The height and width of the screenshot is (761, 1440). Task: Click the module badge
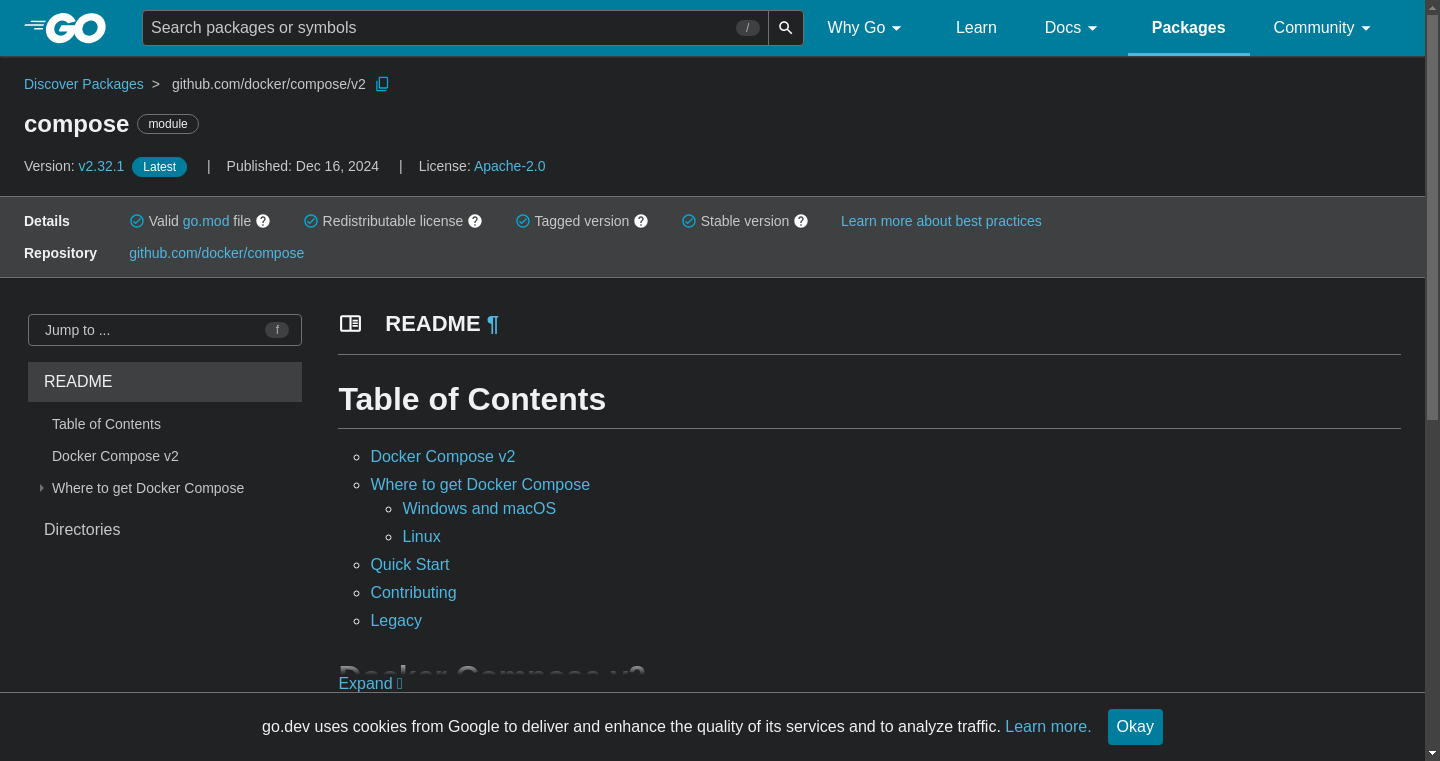point(168,124)
